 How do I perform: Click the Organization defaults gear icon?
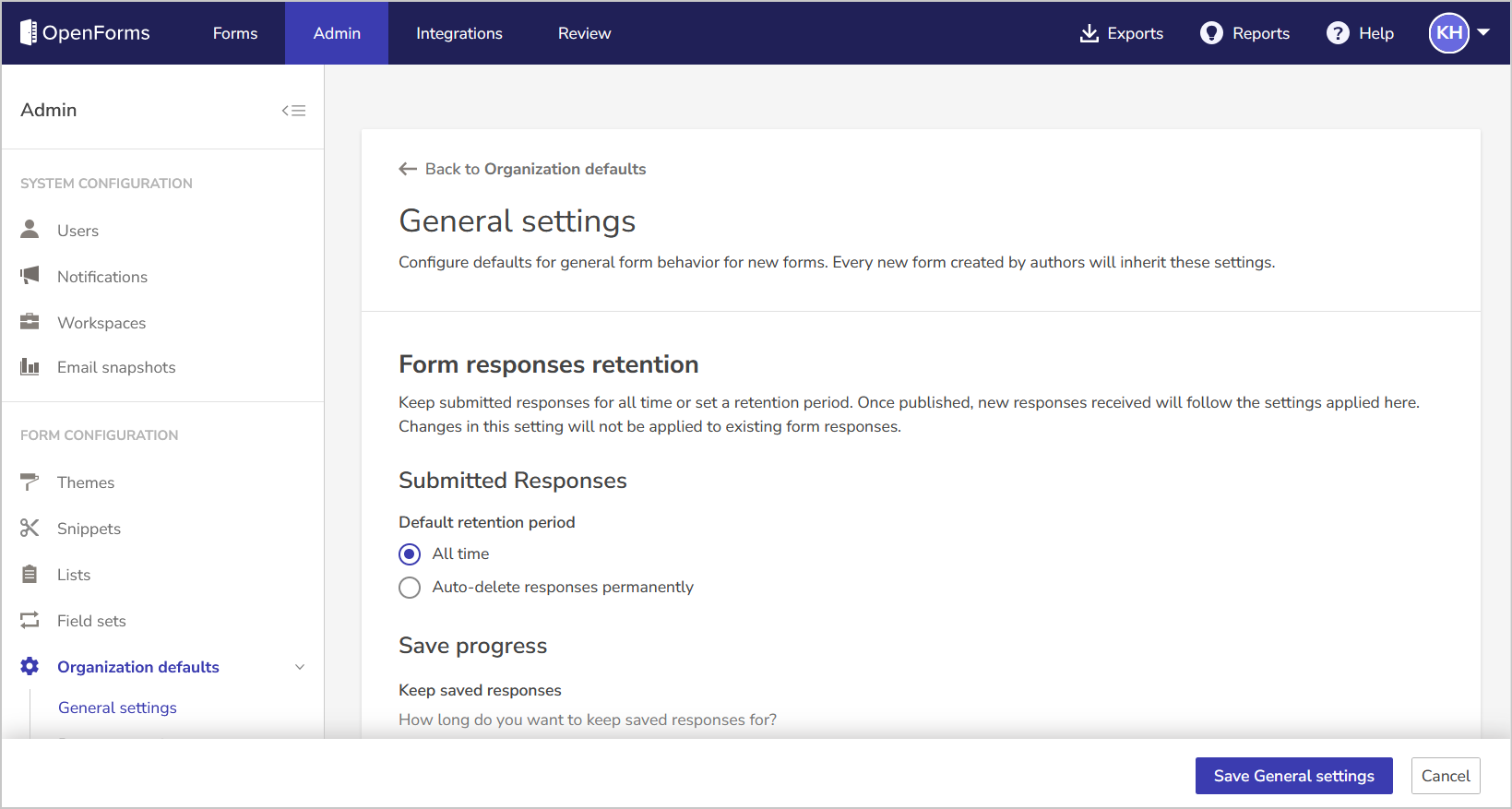(30, 666)
